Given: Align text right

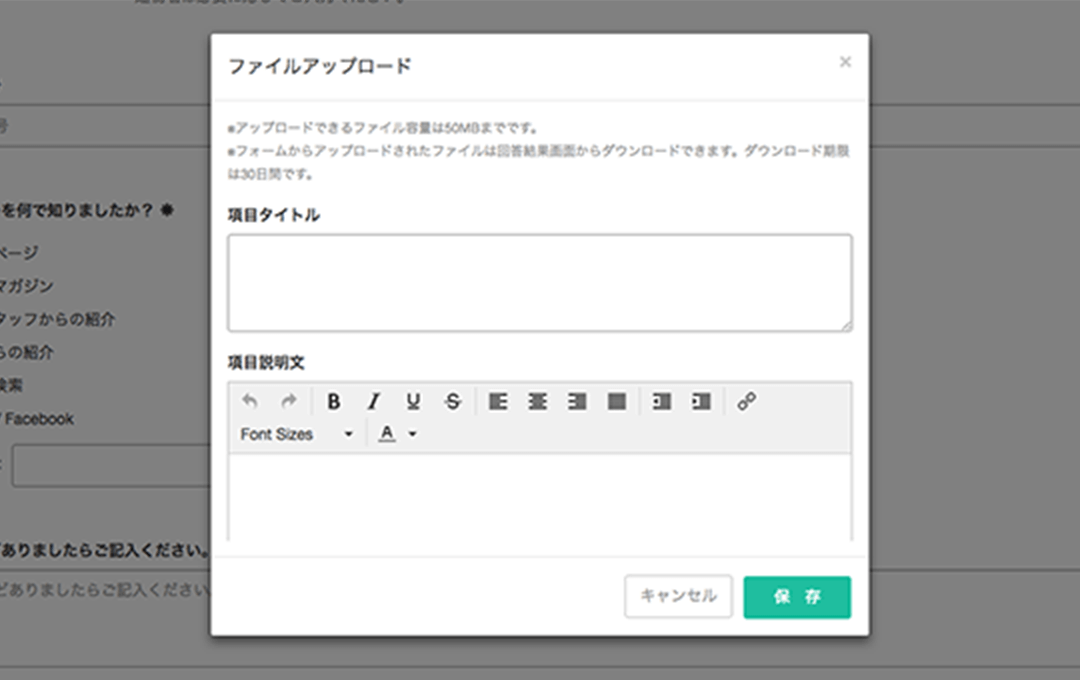Looking at the screenshot, I should click(x=577, y=401).
